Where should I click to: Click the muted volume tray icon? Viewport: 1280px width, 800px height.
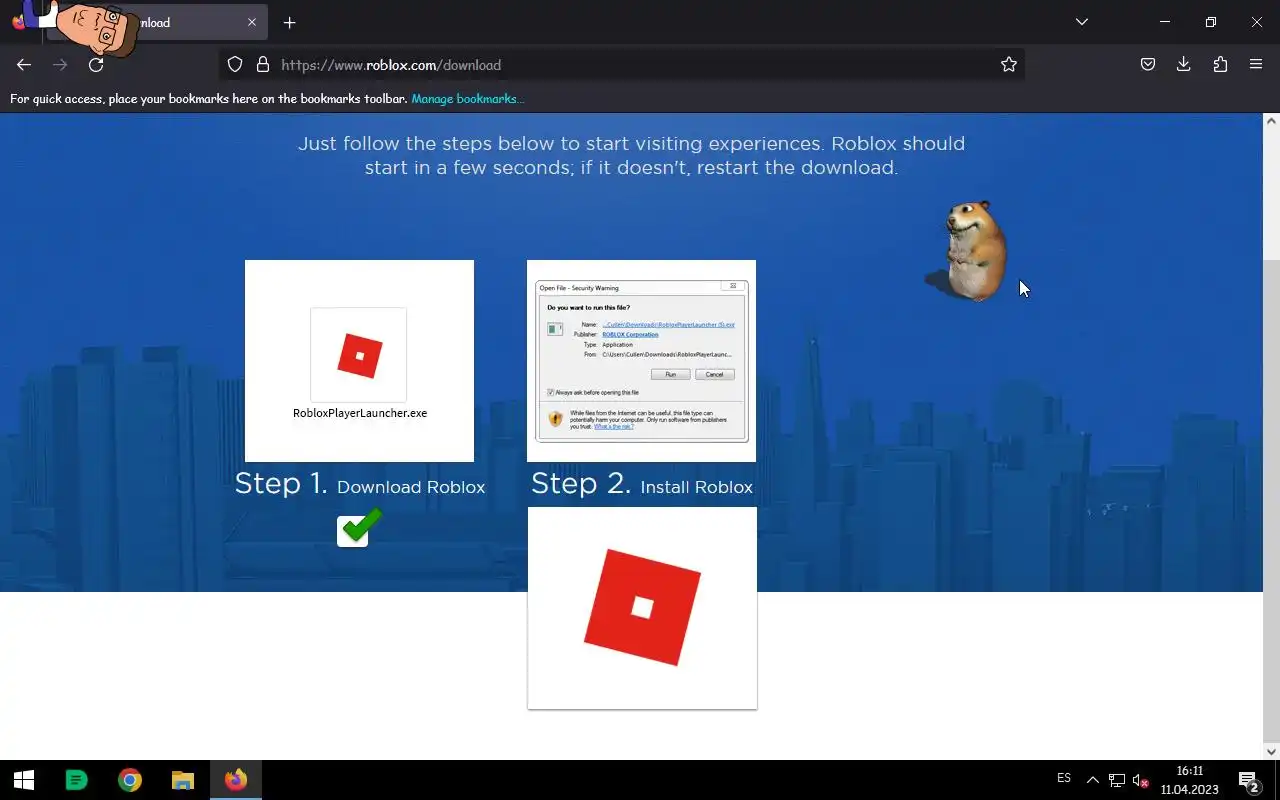[x=1140, y=780]
